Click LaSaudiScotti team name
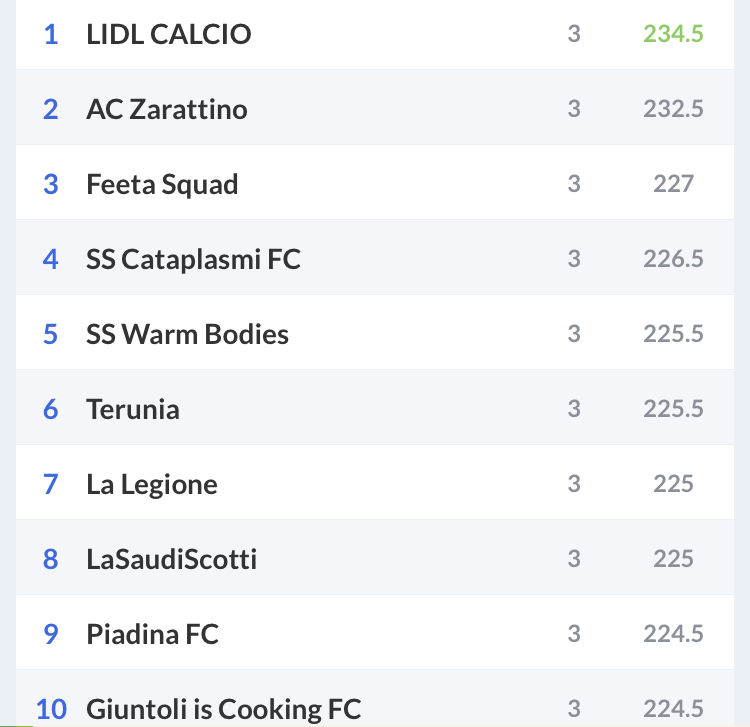The height and width of the screenshot is (727, 750). [171, 559]
